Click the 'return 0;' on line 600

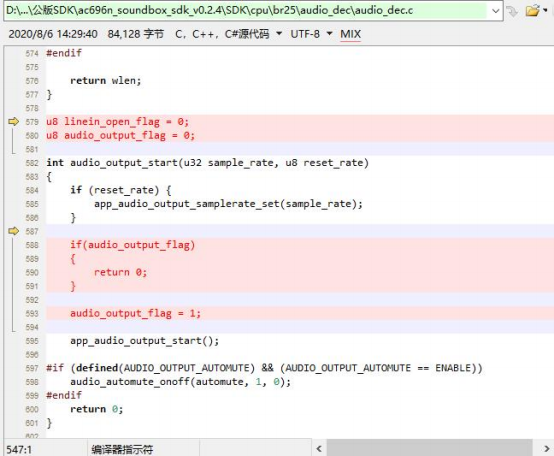pos(96,409)
